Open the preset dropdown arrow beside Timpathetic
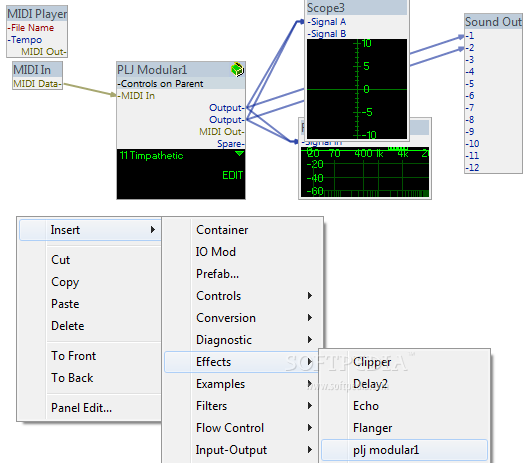Screen dimensions: 531x463 click(x=239, y=154)
